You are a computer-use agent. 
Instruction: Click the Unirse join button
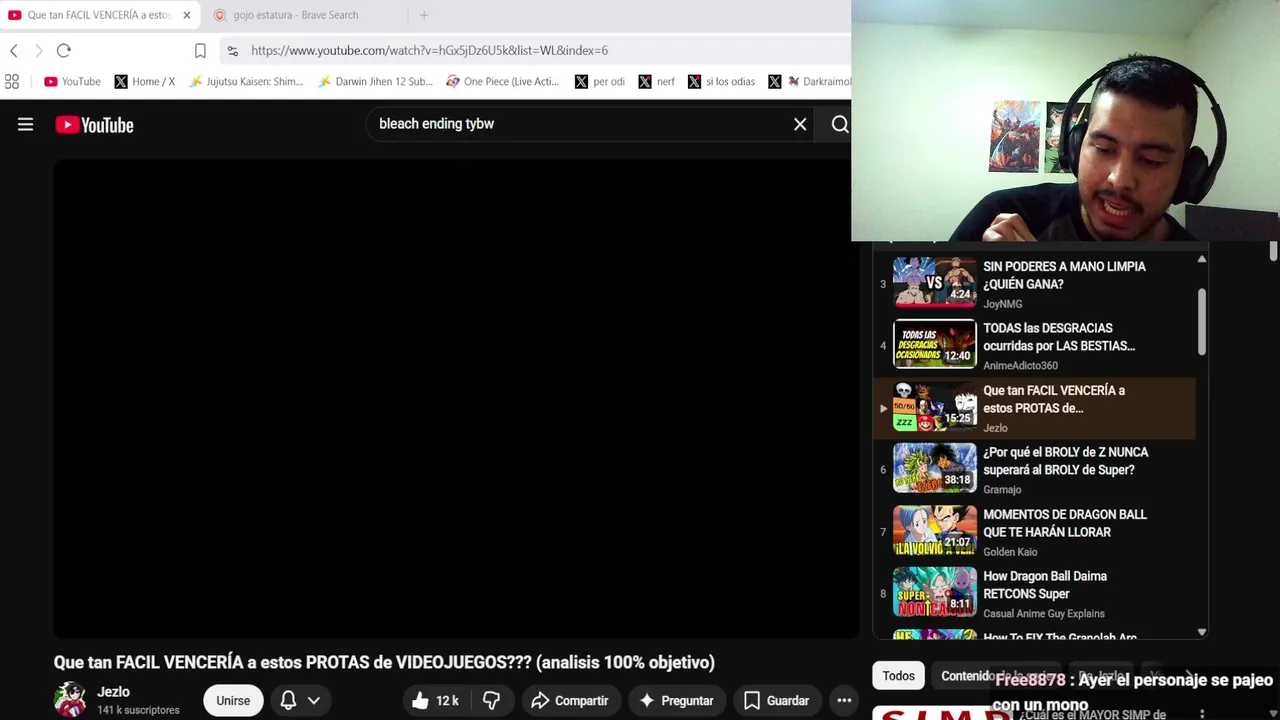[233, 700]
